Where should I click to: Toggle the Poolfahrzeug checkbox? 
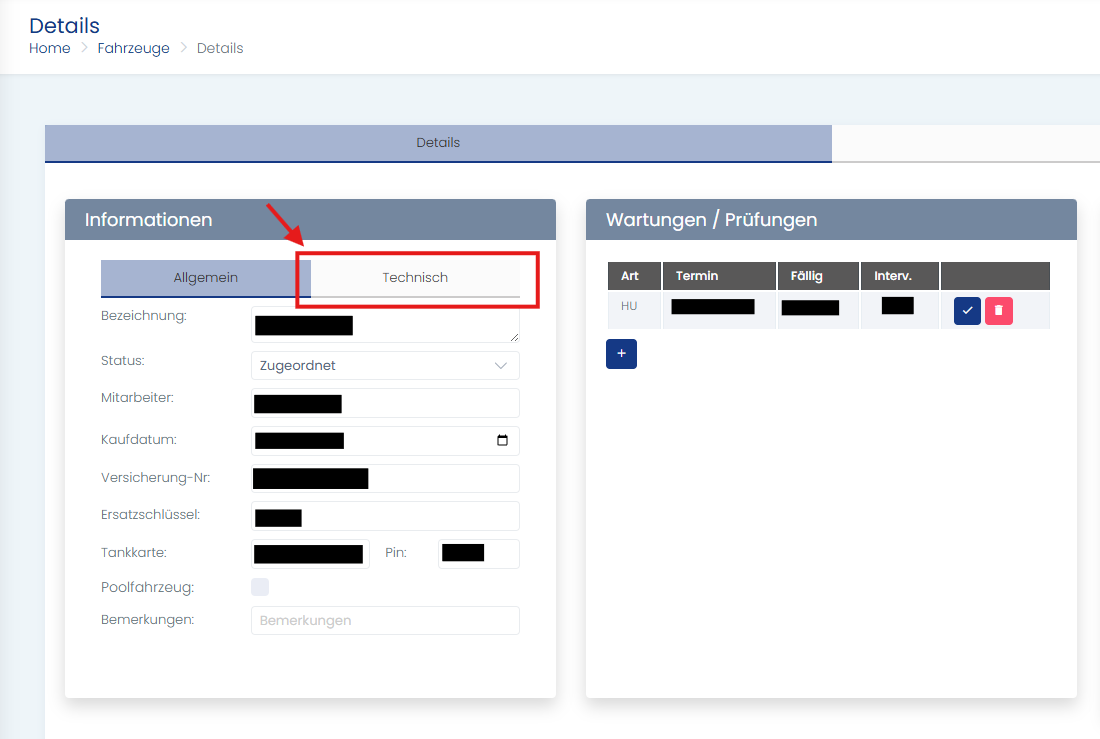point(260,587)
